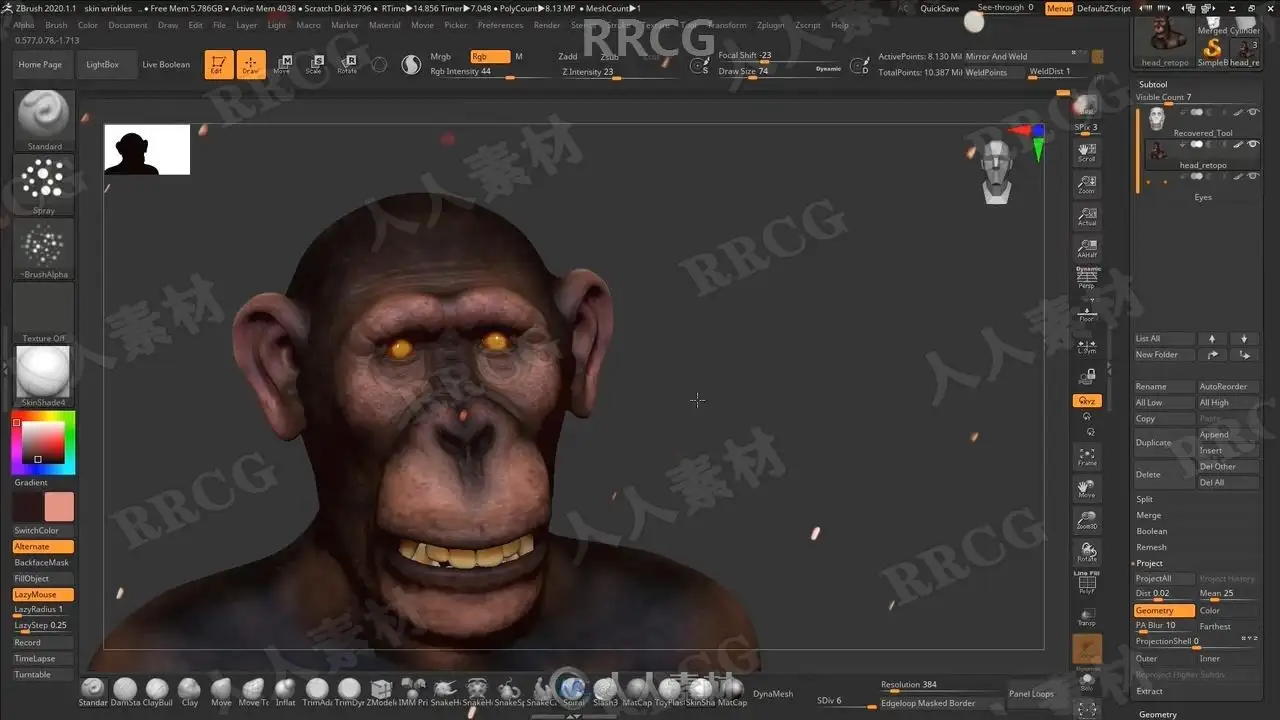Image resolution: width=1280 pixels, height=720 pixels.
Task: Collapse the Project section
Action: coord(1149,563)
